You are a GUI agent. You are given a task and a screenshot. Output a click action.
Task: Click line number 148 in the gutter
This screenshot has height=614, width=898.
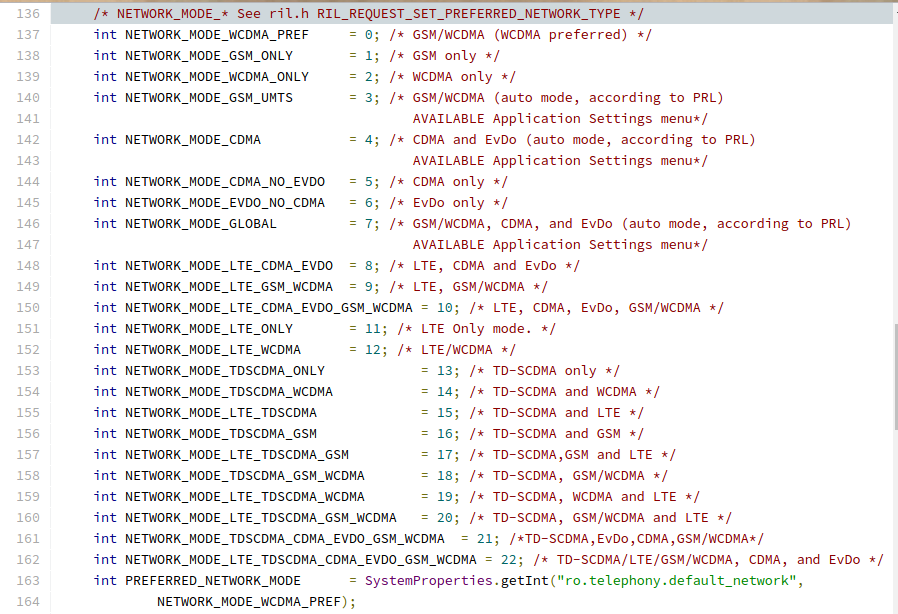[28, 266]
